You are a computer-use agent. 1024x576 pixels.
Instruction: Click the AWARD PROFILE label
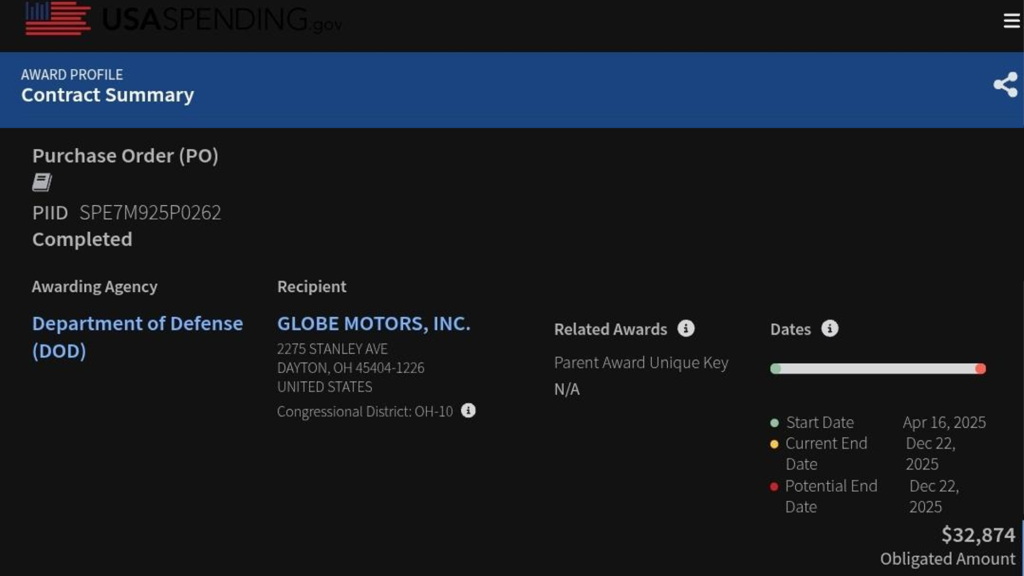(x=72, y=74)
